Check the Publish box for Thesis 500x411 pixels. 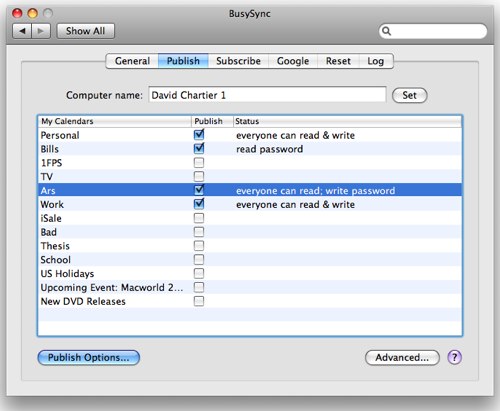(x=199, y=246)
